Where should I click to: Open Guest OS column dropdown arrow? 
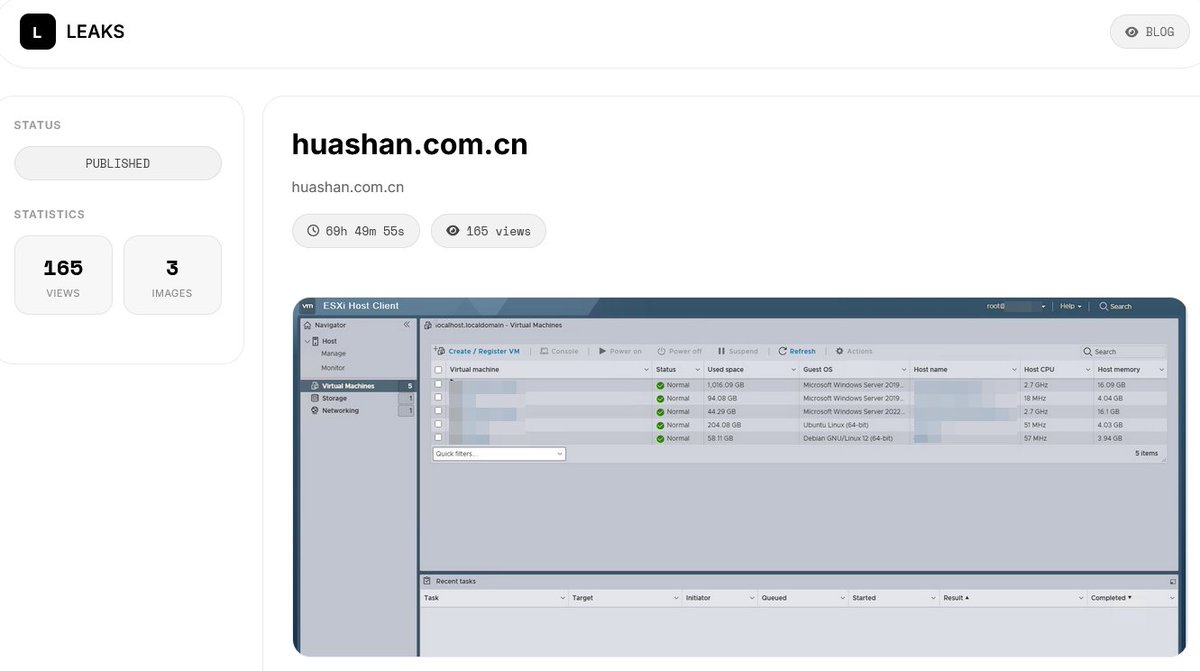(x=904, y=370)
